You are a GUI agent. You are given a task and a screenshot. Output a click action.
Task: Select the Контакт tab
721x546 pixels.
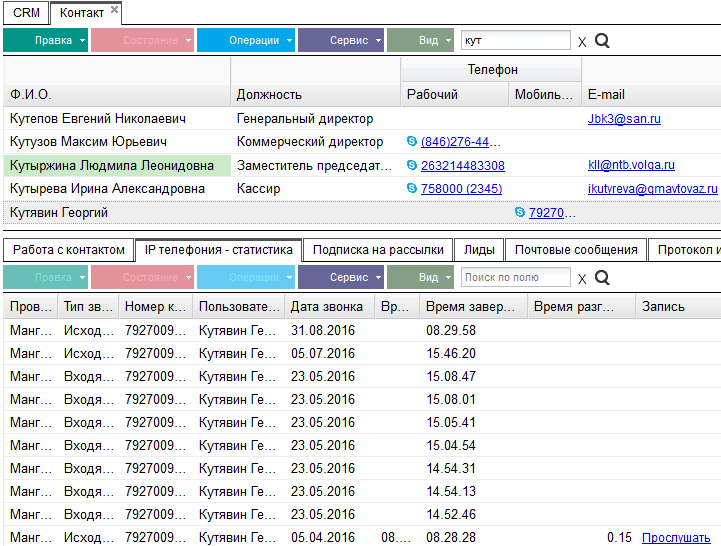[x=82, y=13]
